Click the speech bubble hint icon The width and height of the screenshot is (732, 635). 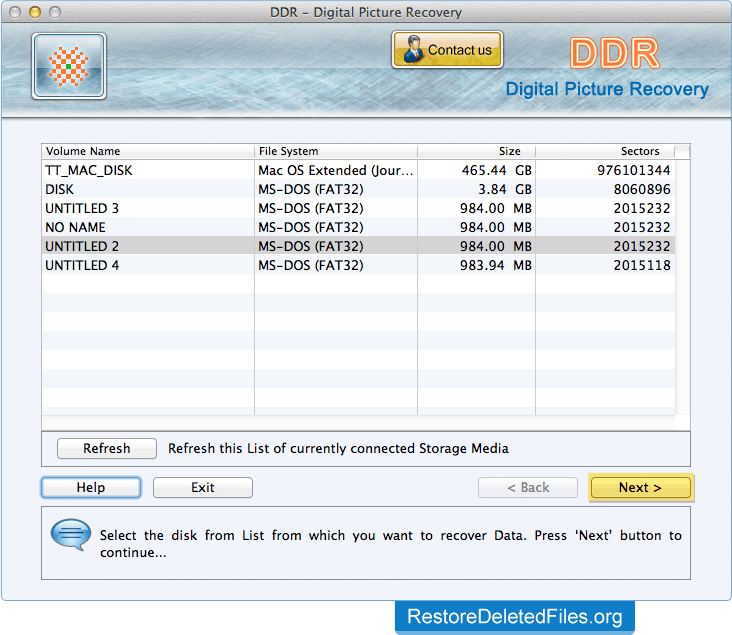pyautogui.click(x=70, y=534)
